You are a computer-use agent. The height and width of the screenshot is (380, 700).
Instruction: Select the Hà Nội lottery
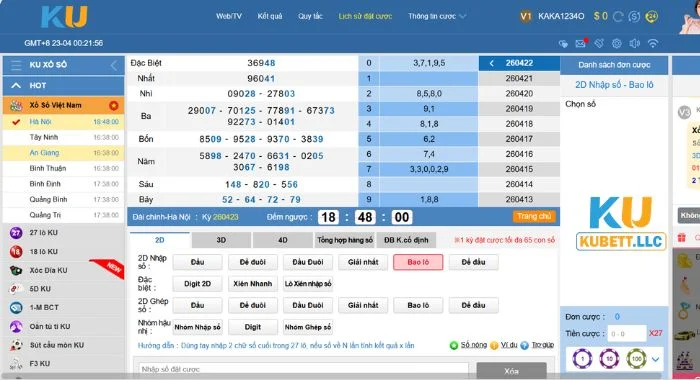click(63, 121)
